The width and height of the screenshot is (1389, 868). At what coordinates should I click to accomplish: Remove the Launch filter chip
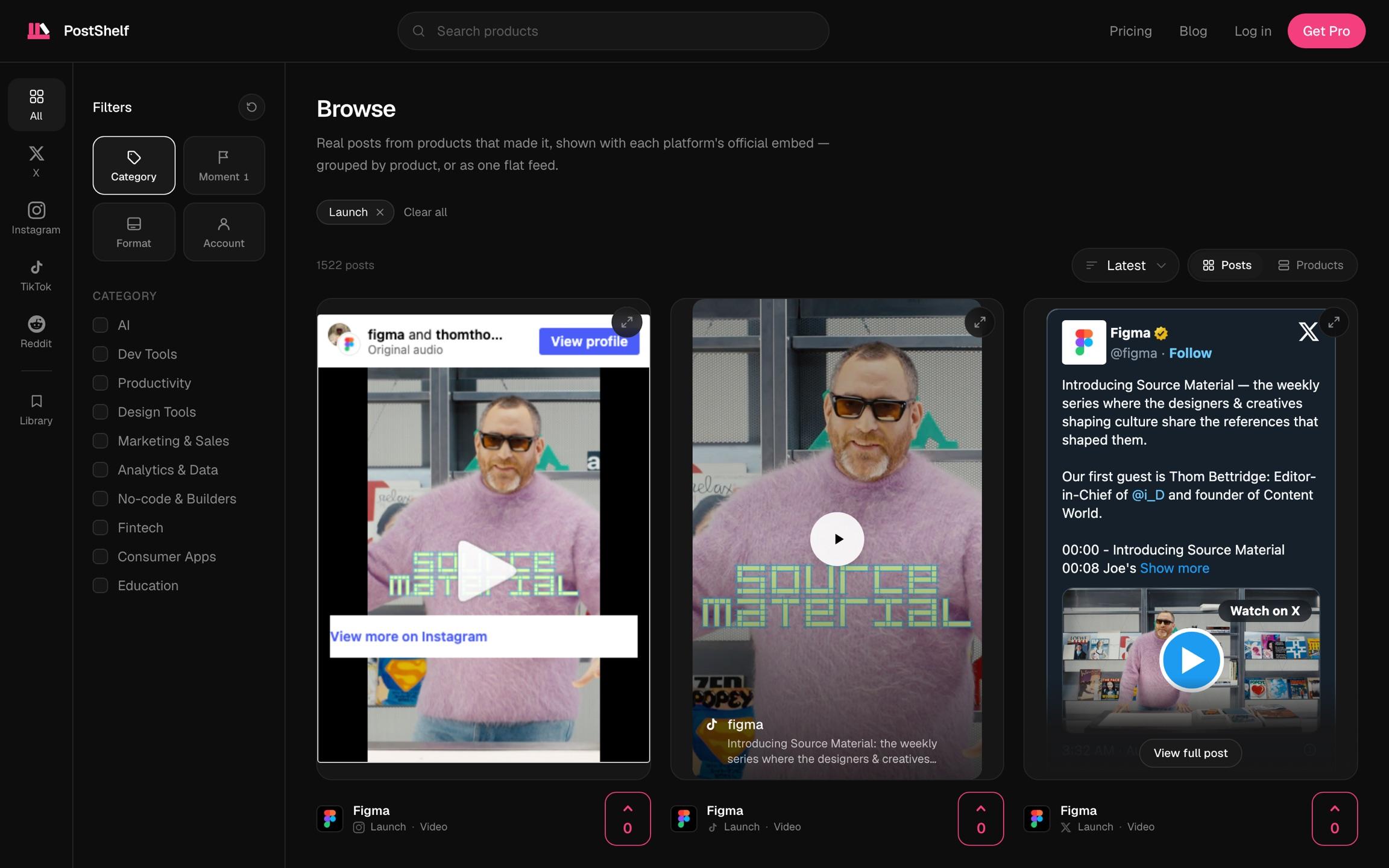point(380,212)
